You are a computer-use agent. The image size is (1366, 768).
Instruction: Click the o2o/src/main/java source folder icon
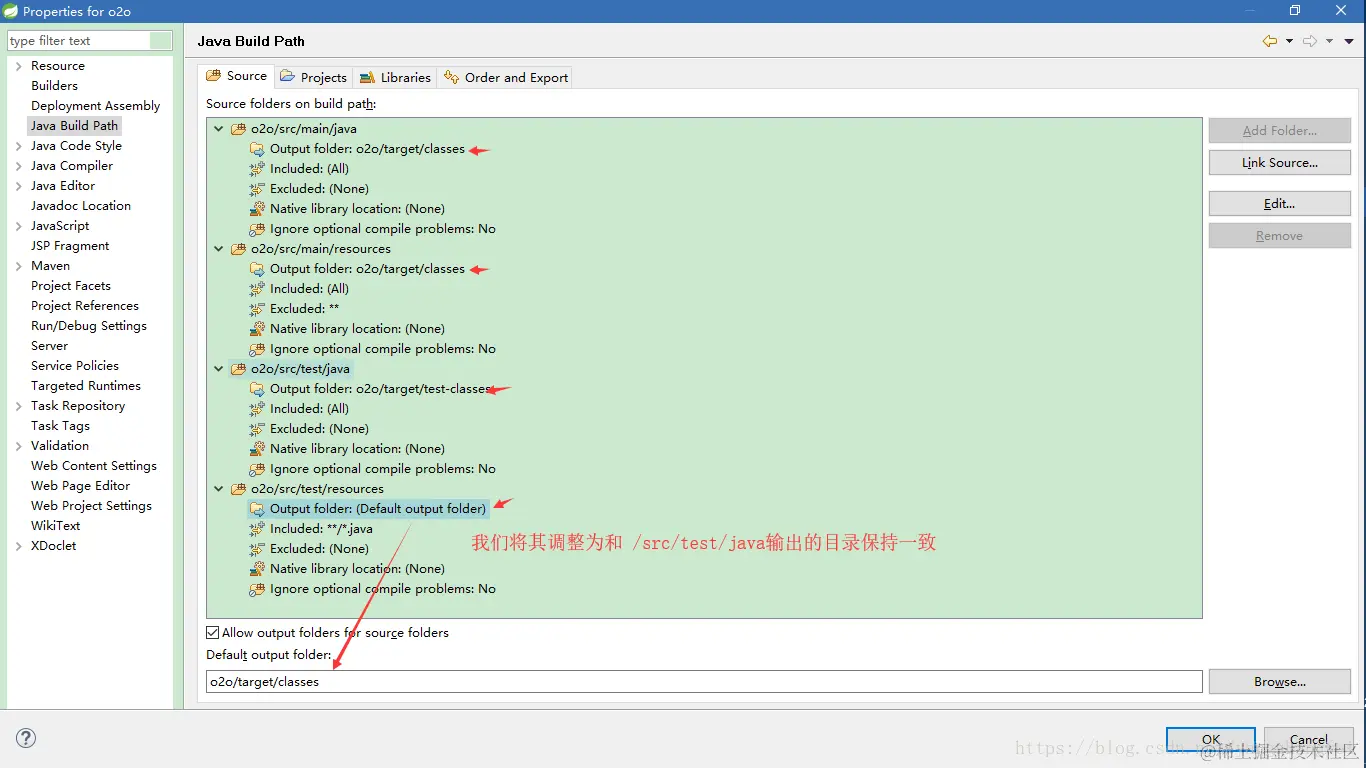coord(238,129)
